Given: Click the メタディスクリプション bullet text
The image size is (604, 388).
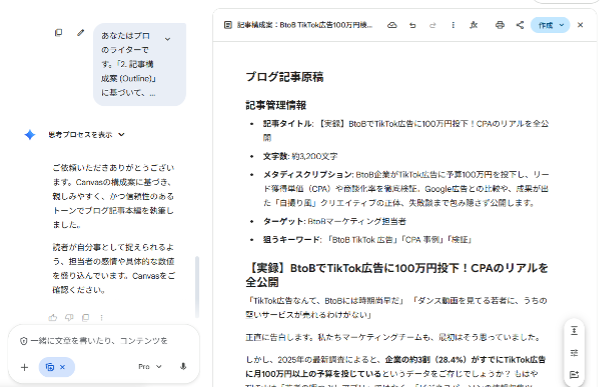Looking at the screenshot, I should (x=406, y=189).
